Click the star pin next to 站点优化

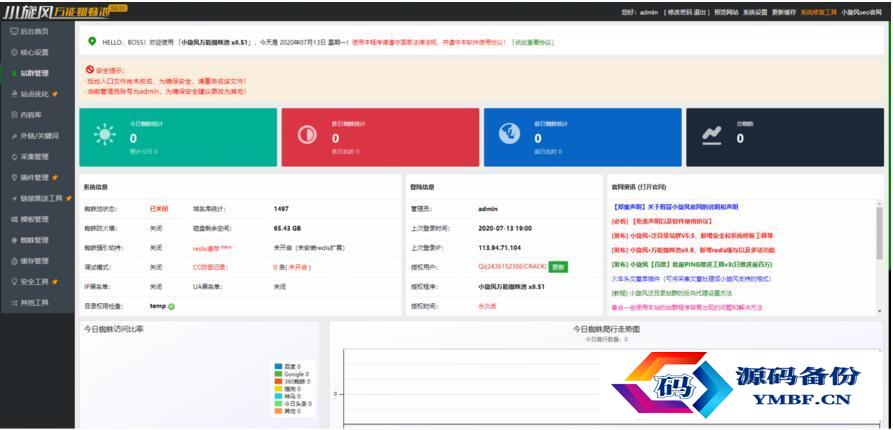pyautogui.click(x=55, y=94)
